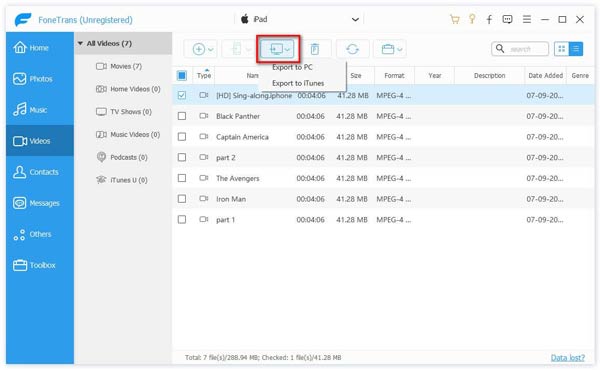Open the iPad device dropdown
The height and width of the screenshot is (370, 600).
tap(300, 19)
